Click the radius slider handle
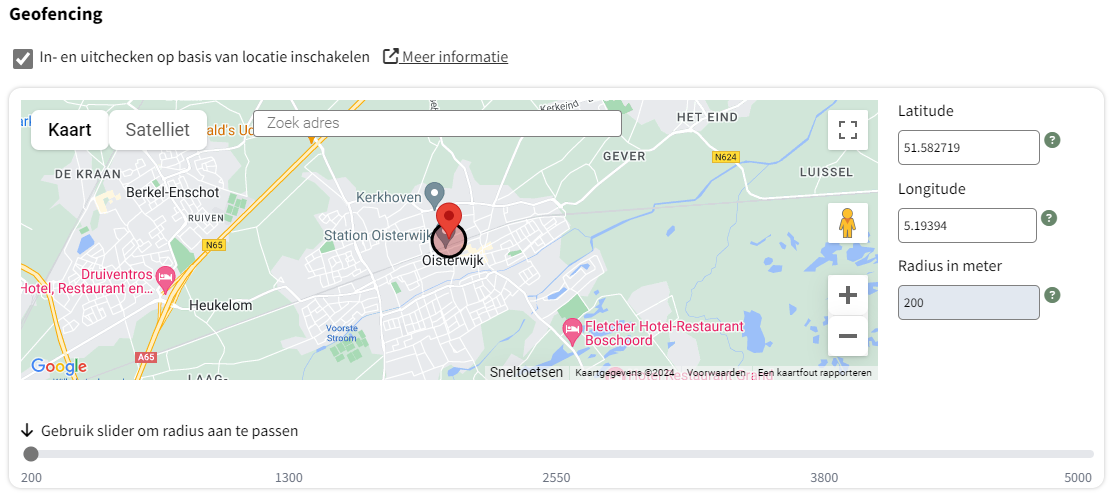Viewport: 1116px width, 498px height. 31,454
